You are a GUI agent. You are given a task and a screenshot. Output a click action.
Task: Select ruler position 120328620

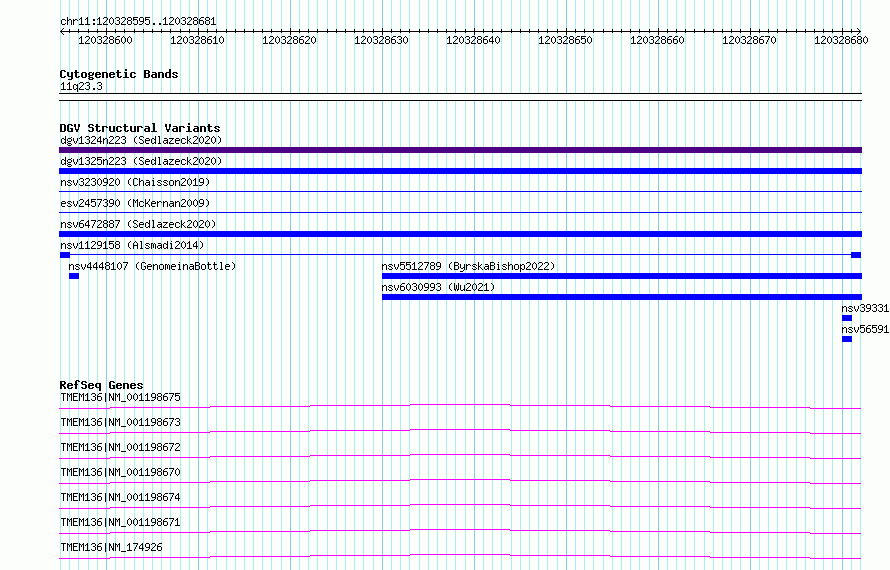[x=289, y=40]
